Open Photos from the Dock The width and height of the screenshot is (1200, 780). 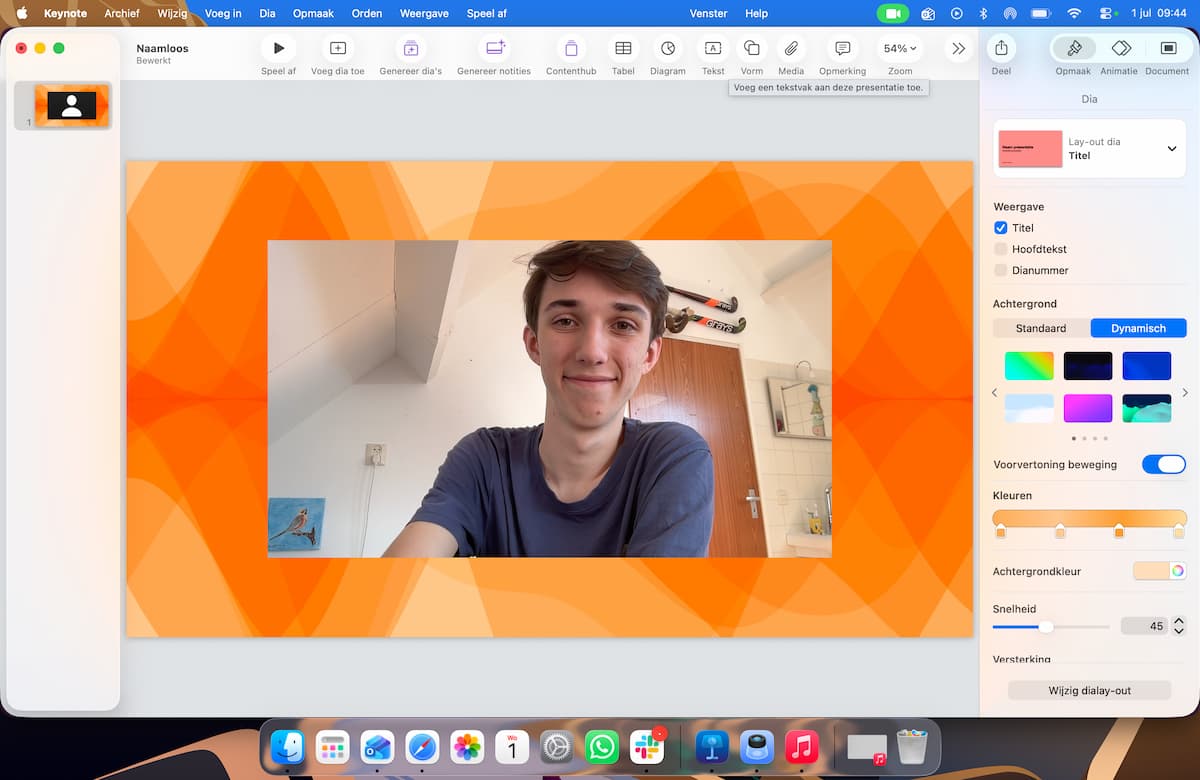pos(467,747)
